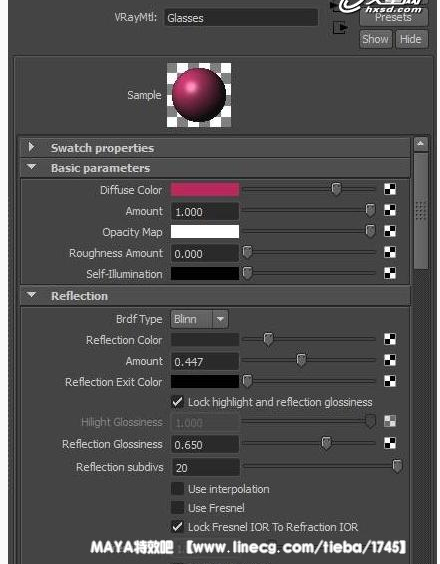This screenshot has height=564, width=440.
Task: Enable the Use interpolation checkbox
Action: (177, 489)
